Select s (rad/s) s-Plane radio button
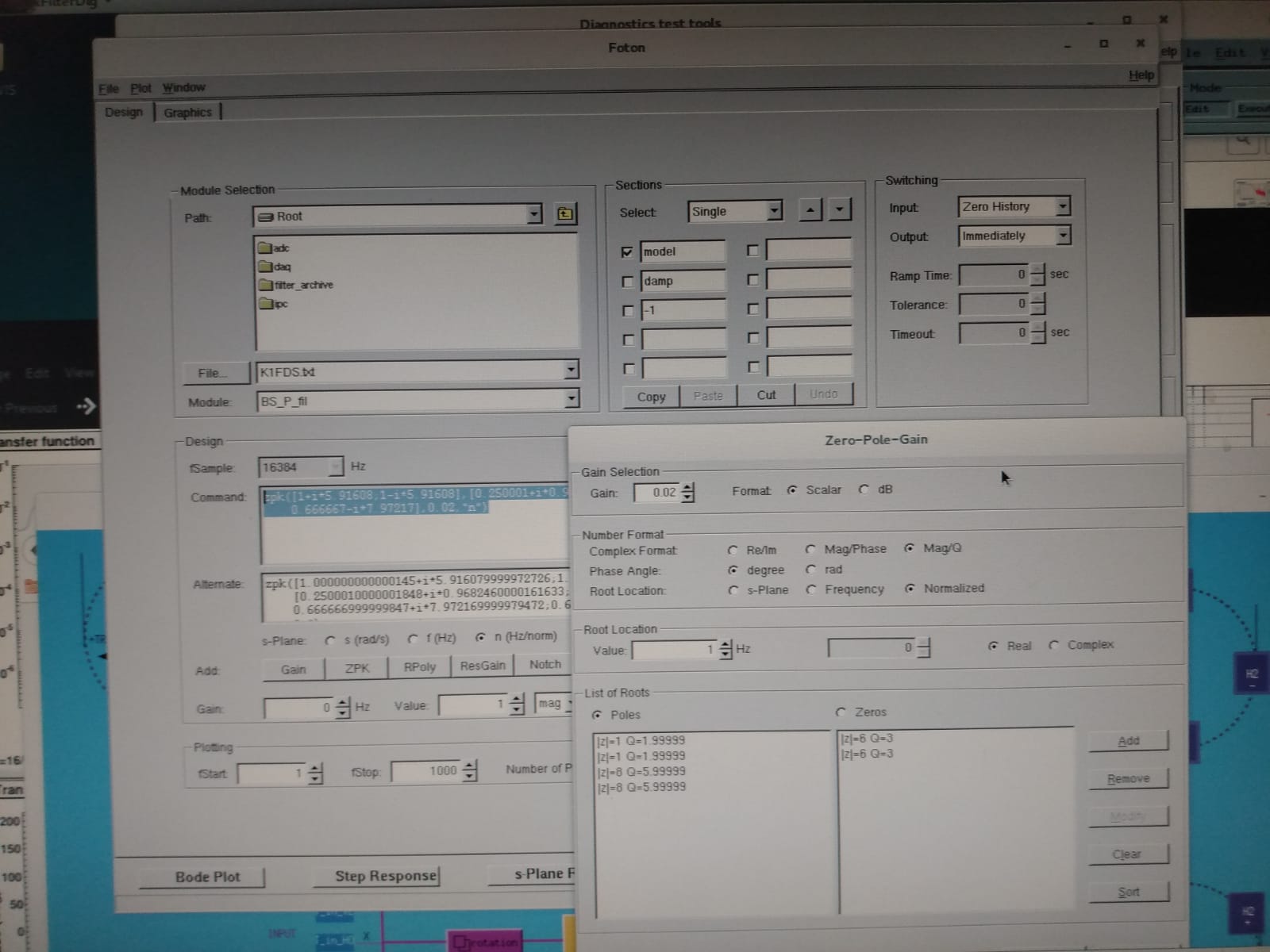1270x952 pixels. point(330,640)
